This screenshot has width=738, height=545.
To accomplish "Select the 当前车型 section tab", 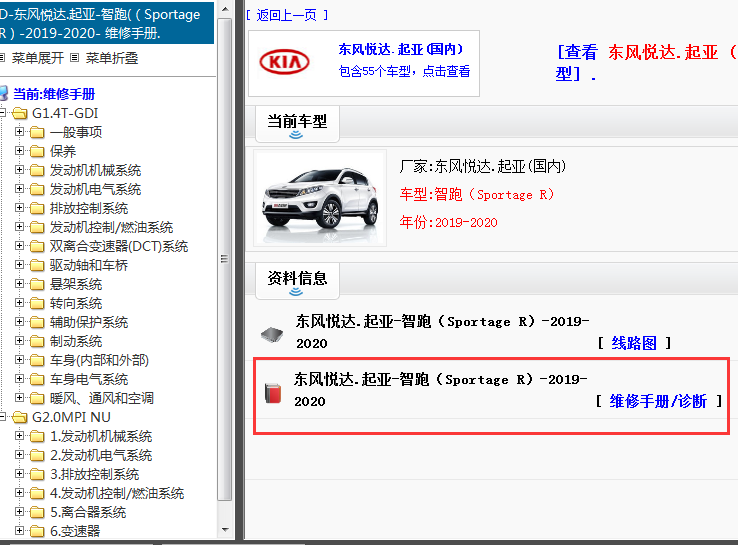I will 297,124.
